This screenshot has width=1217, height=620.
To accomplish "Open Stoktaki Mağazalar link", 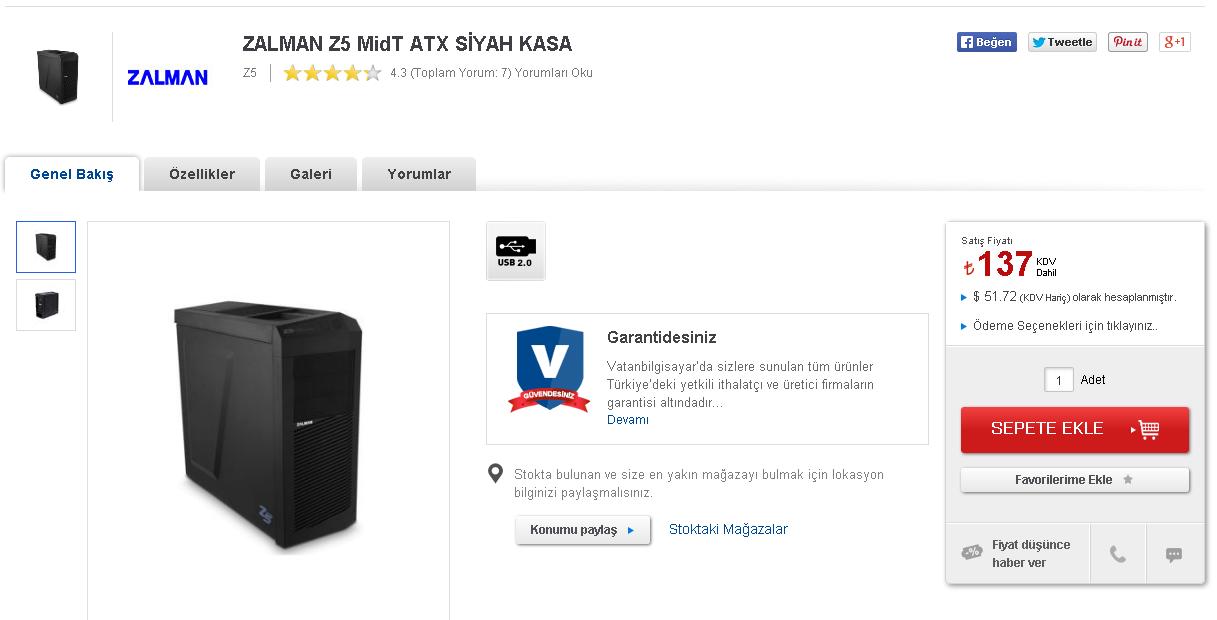I will 728,529.
